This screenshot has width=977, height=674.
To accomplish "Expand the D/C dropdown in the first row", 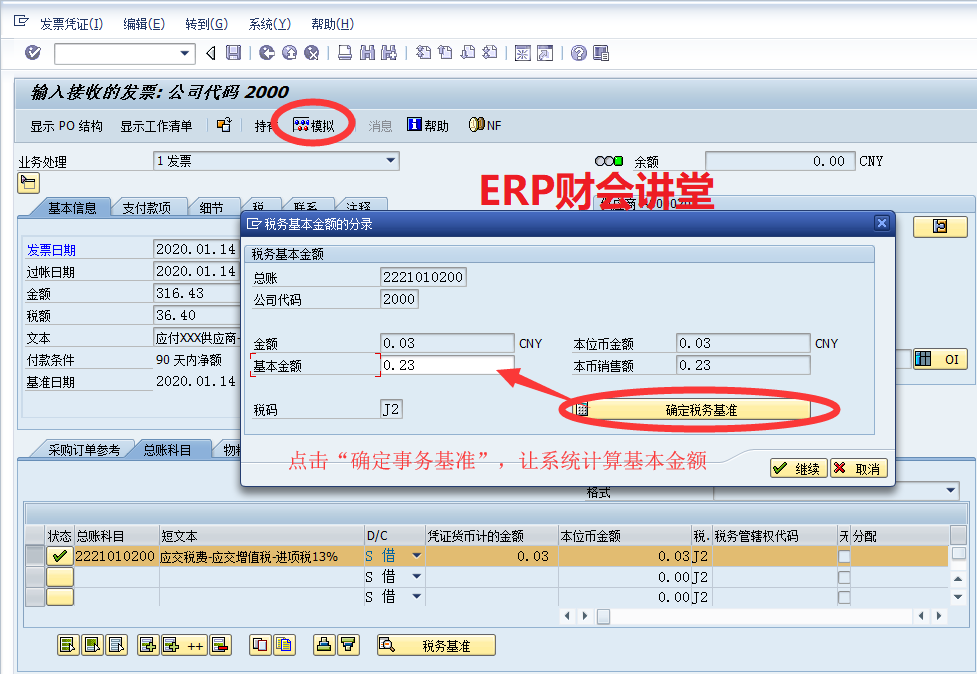I will coord(417,556).
